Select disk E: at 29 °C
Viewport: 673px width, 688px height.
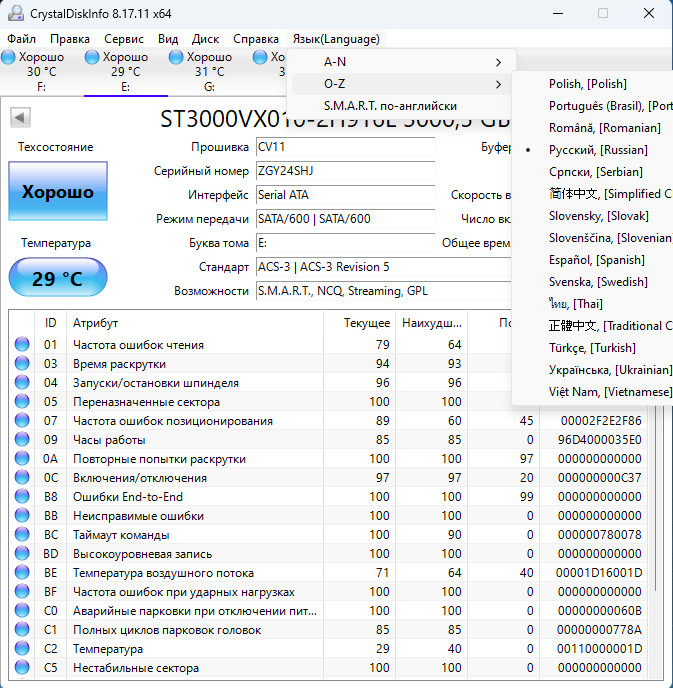(125, 72)
